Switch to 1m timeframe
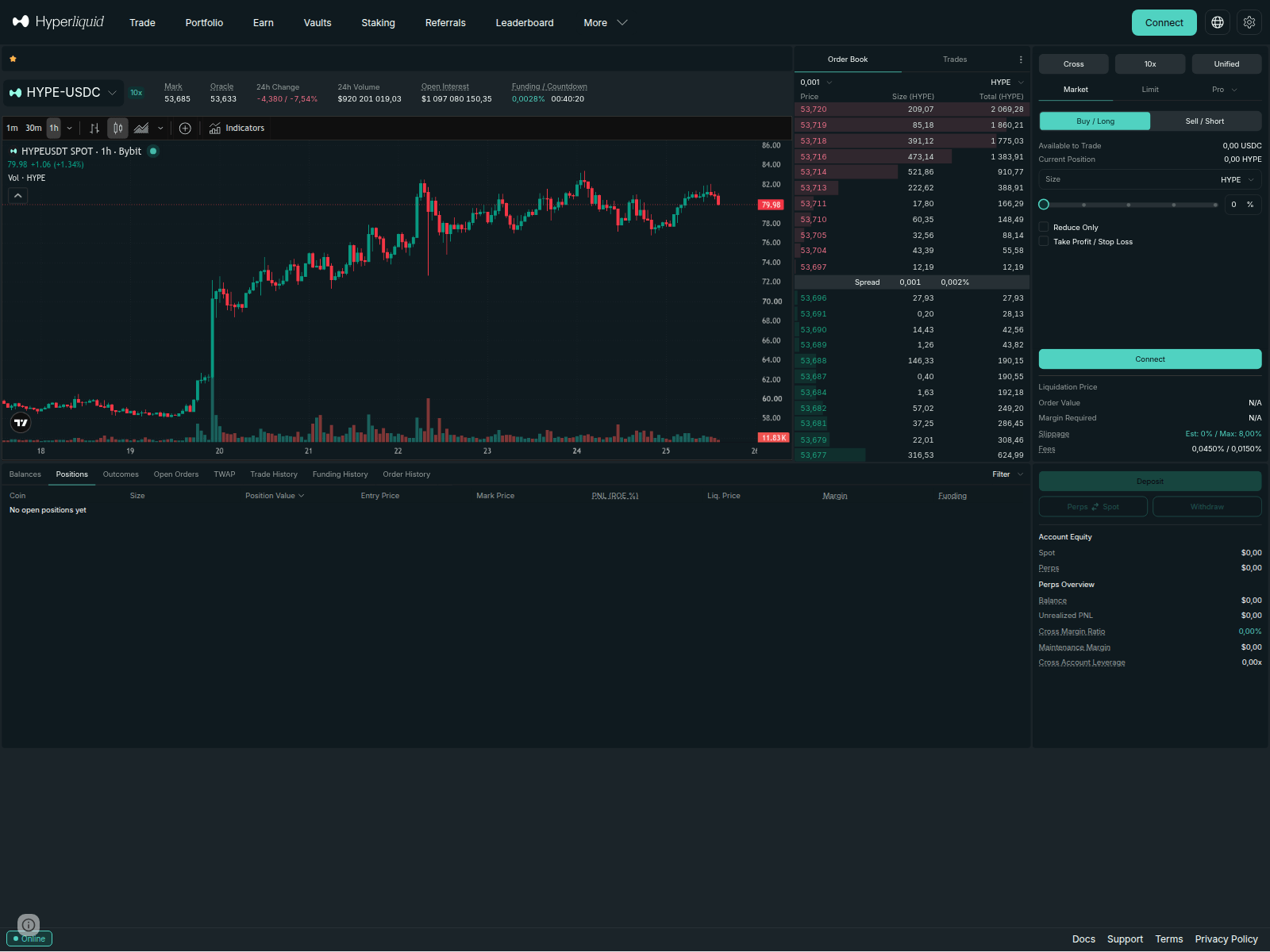This screenshot has width=1270, height=952. (x=12, y=128)
